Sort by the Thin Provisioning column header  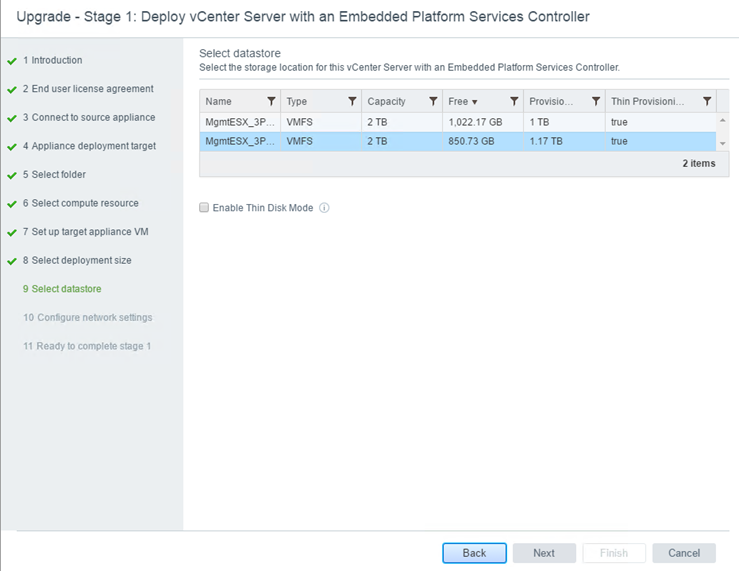(x=647, y=101)
